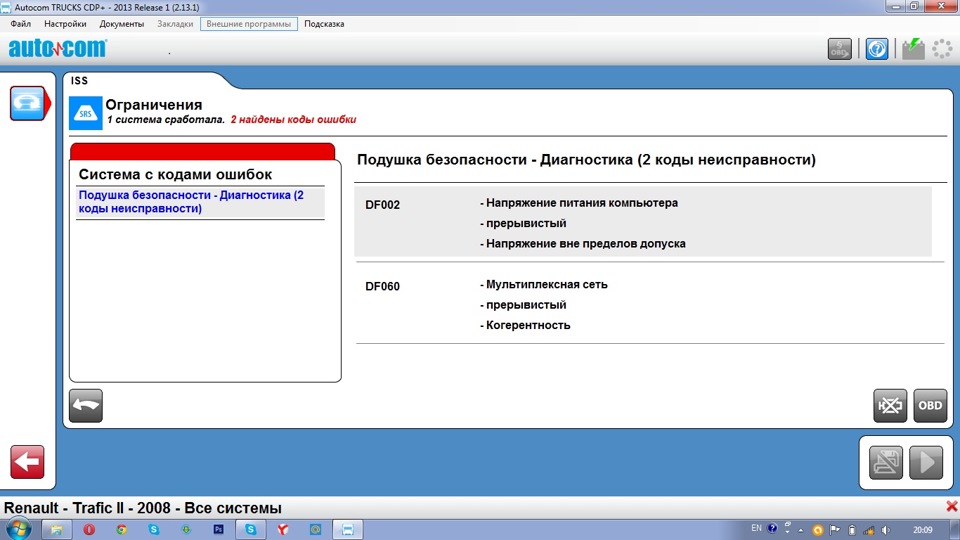This screenshot has height=540, width=960.
Task: Select fault code DF002
Action: (x=383, y=205)
